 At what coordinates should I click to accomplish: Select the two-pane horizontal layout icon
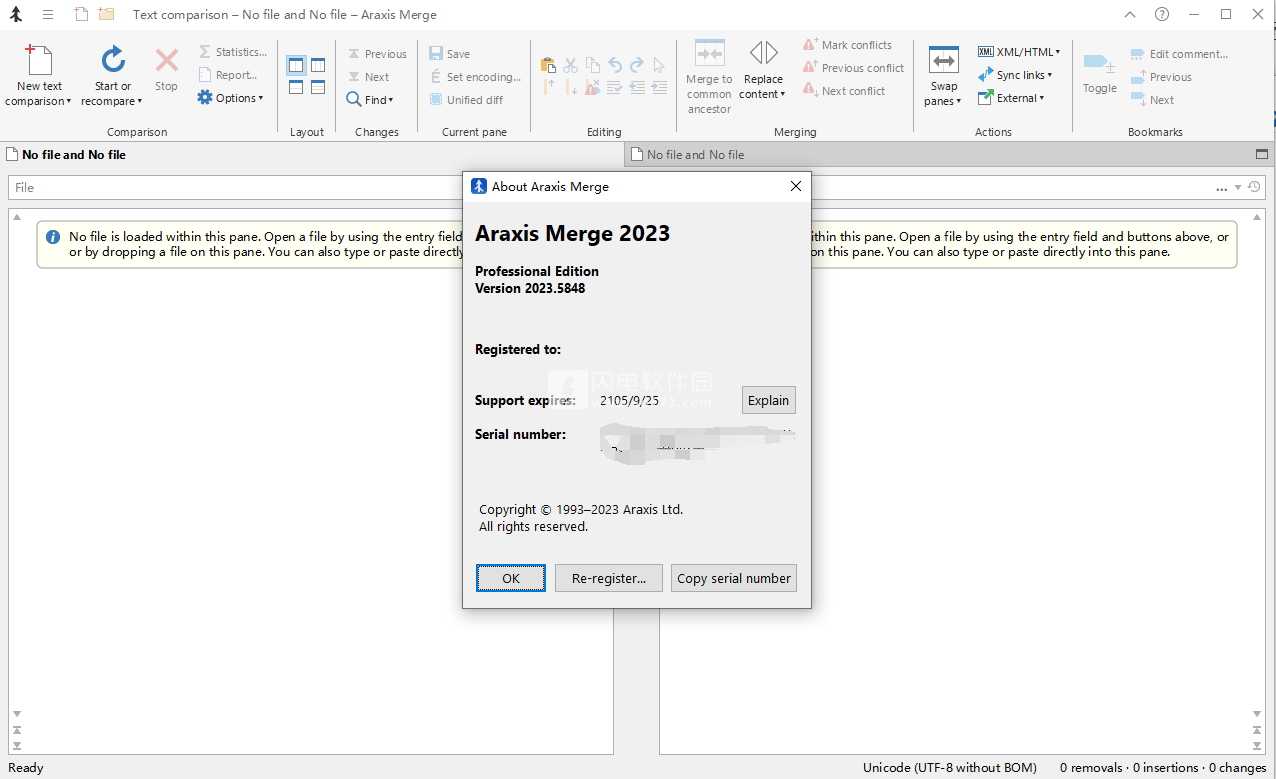click(x=296, y=87)
